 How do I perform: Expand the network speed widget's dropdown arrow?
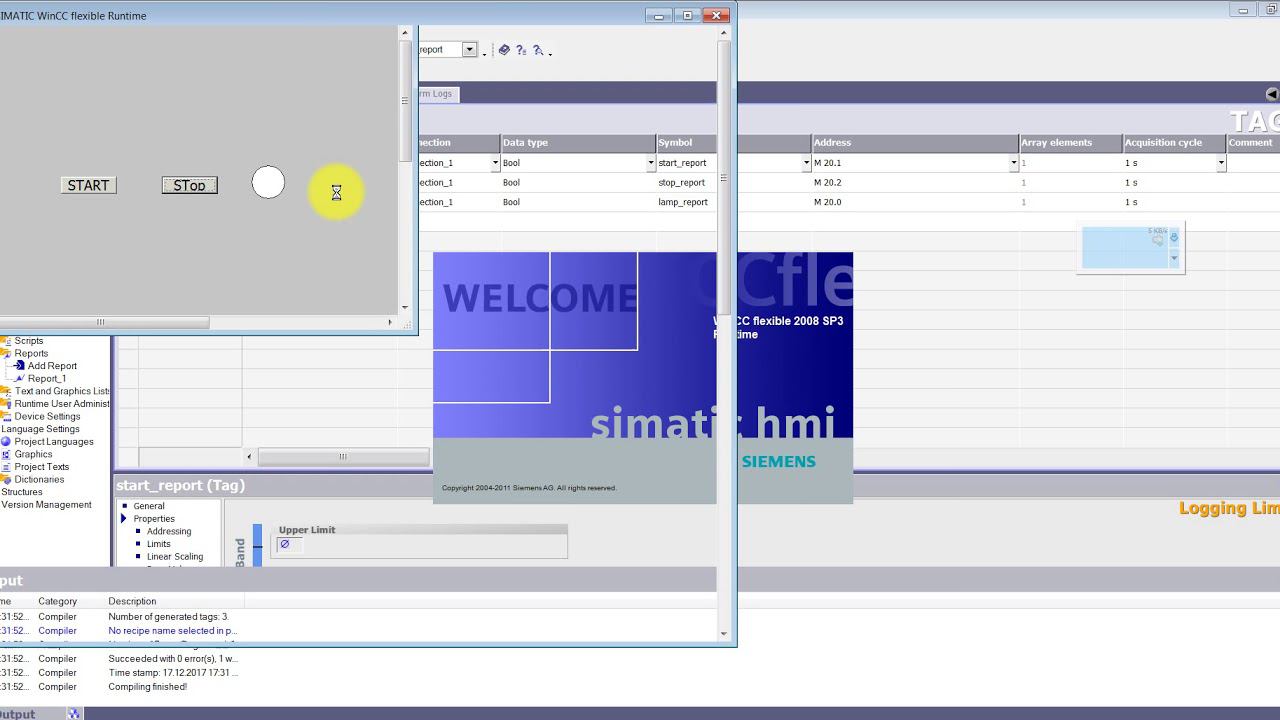click(1174, 258)
